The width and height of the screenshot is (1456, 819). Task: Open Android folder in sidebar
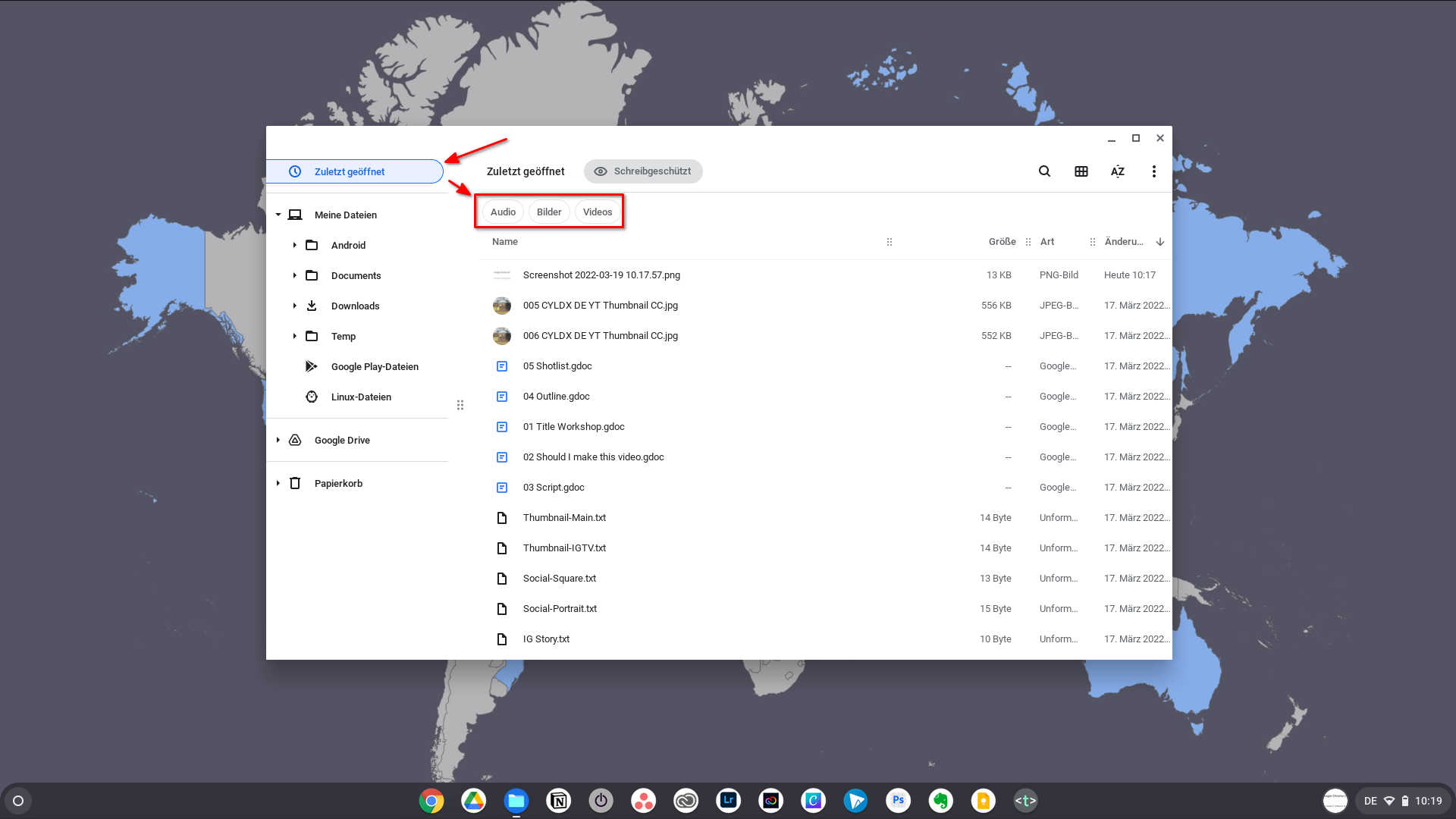click(x=348, y=245)
